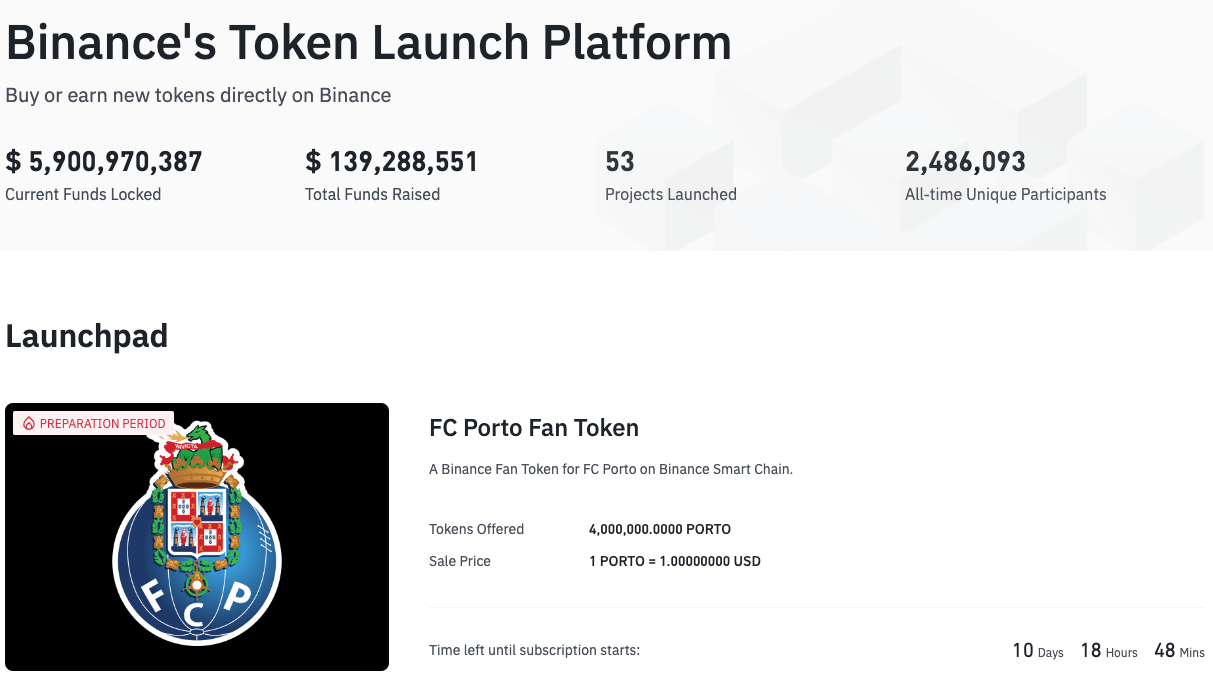
Task: Click the "Tokens Offered" label
Action: click(476, 529)
